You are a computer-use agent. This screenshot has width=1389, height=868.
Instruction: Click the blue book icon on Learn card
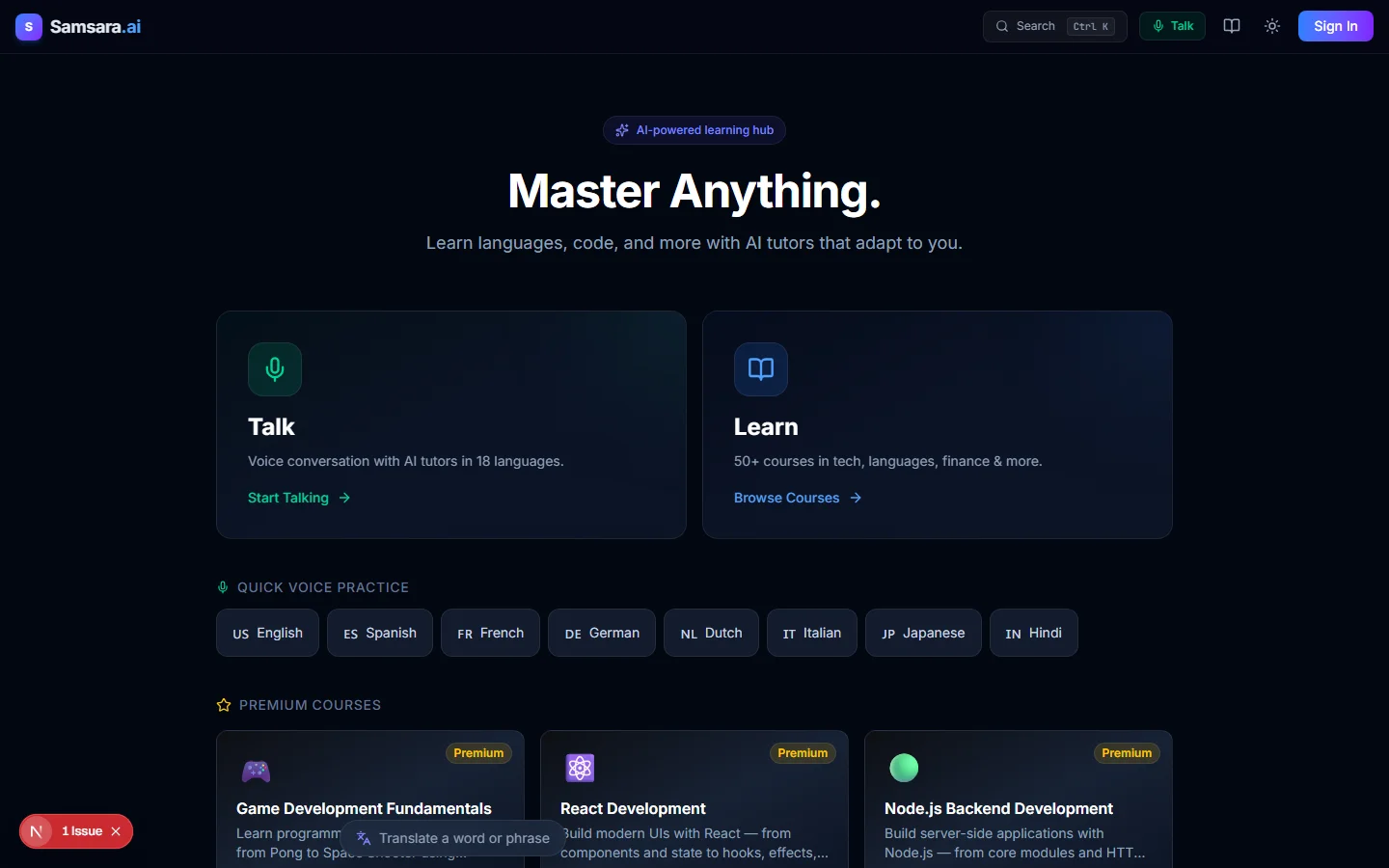point(761,369)
